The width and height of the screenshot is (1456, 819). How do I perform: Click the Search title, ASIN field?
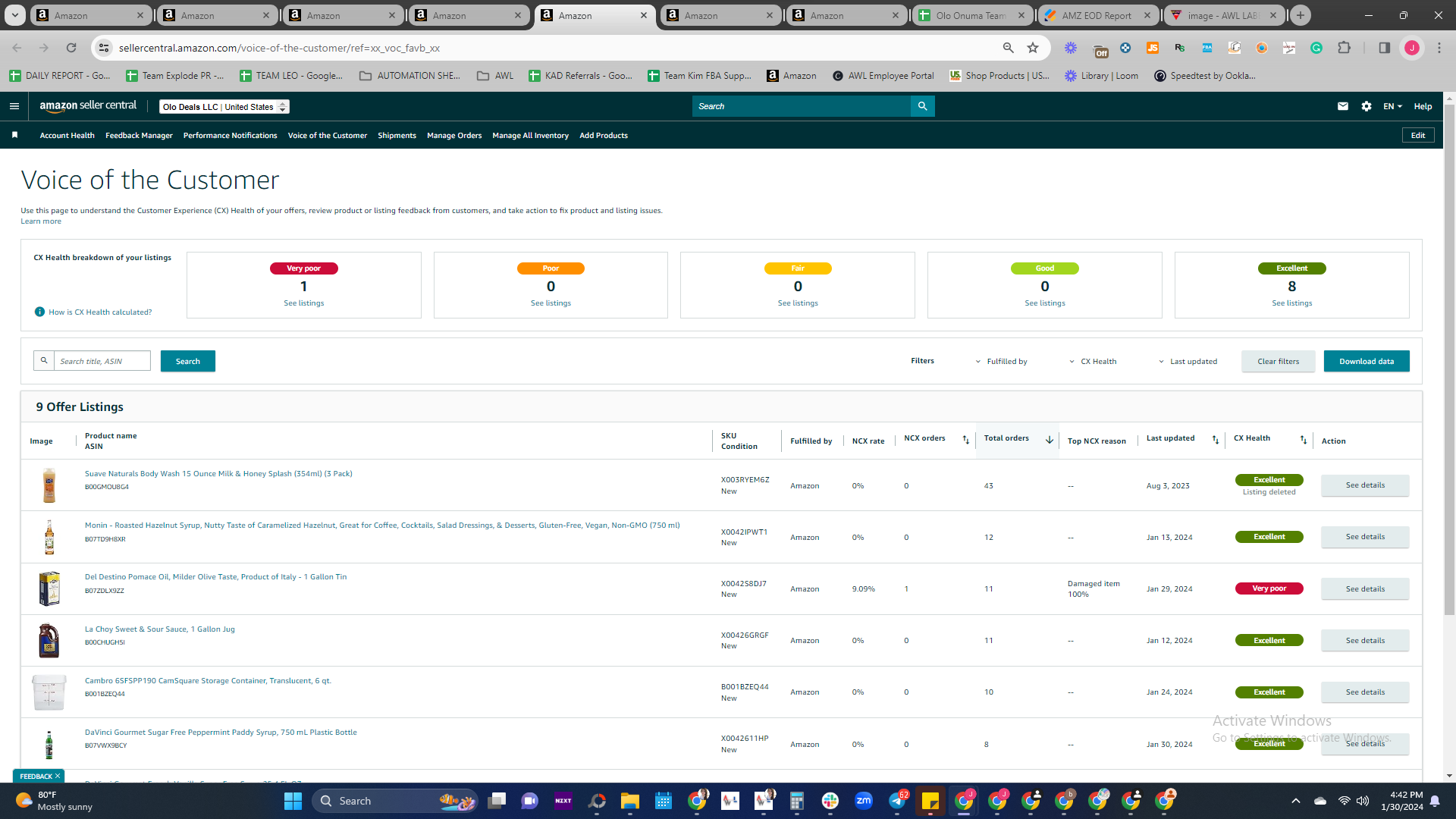coord(102,361)
